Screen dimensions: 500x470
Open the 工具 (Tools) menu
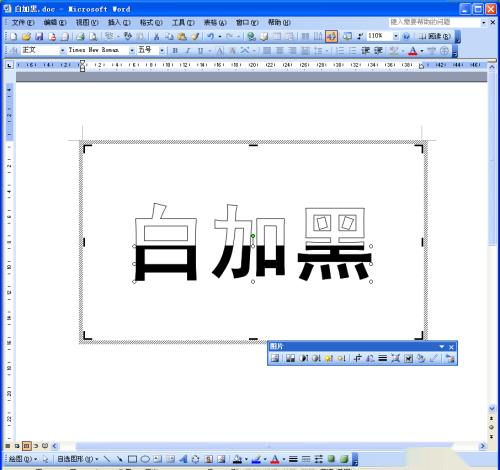pyautogui.click(x=183, y=23)
